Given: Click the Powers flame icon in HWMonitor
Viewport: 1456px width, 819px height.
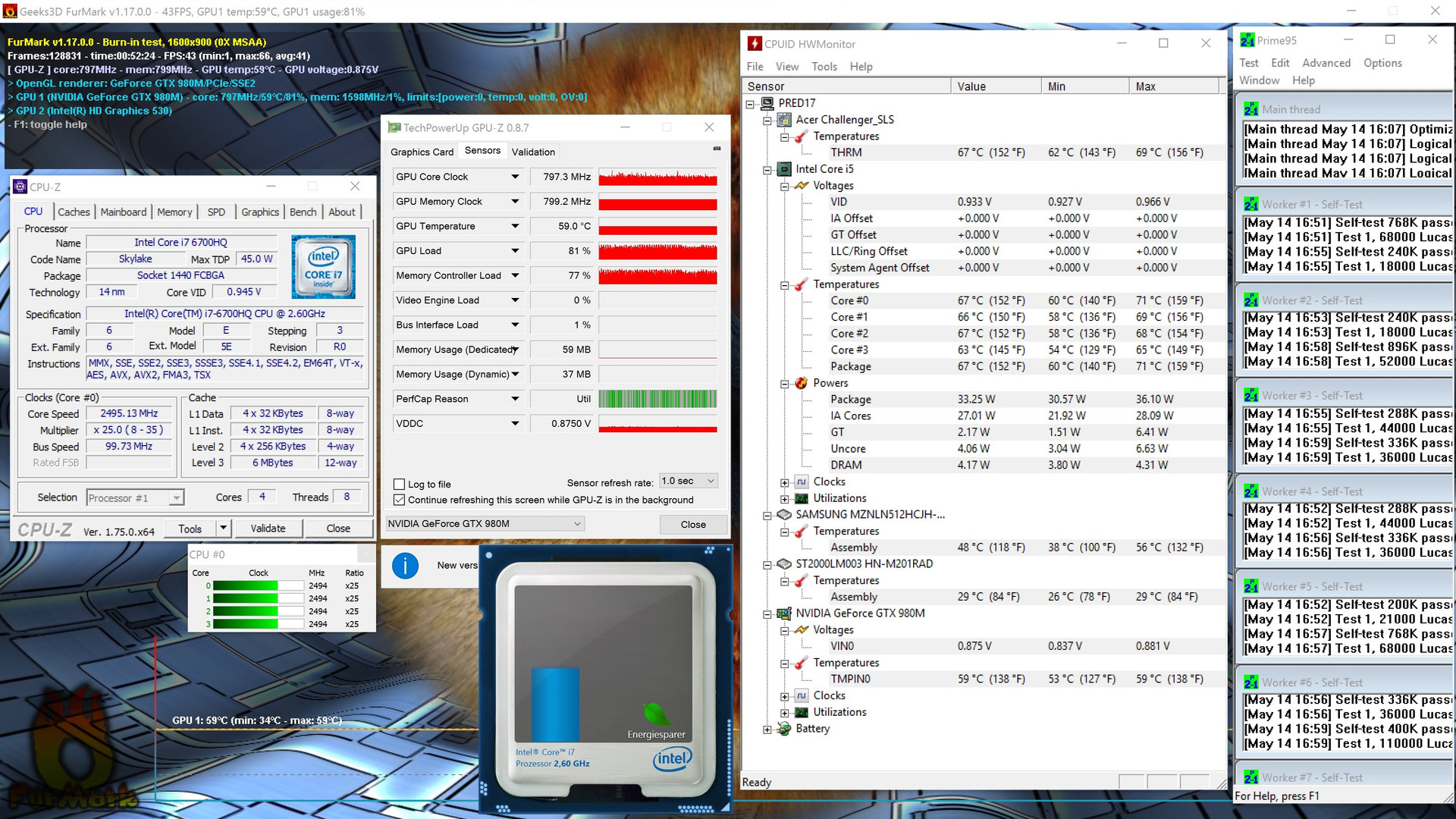Looking at the screenshot, I should coord(801,384).
